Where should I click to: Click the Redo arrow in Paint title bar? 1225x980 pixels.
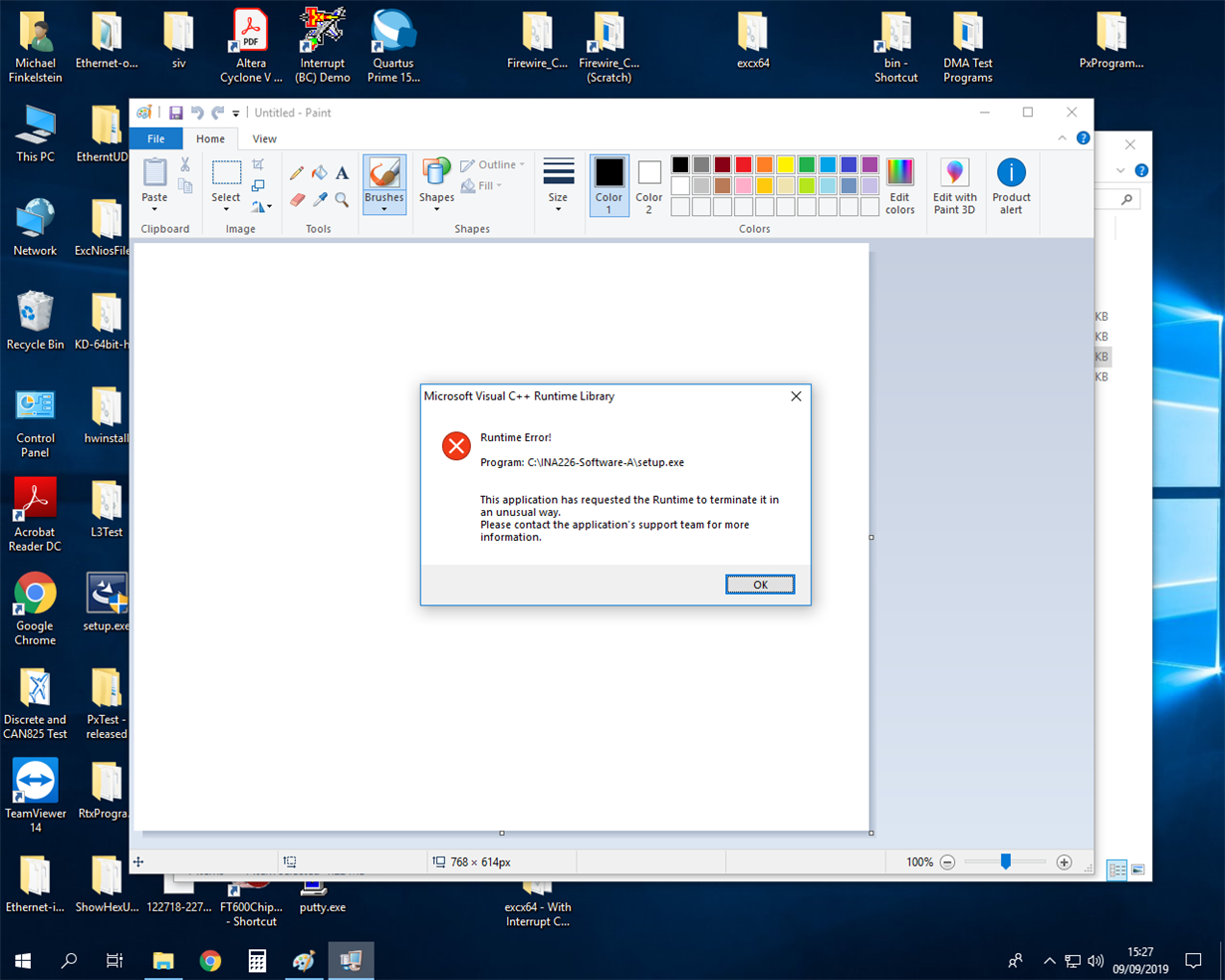click(217, 113)
